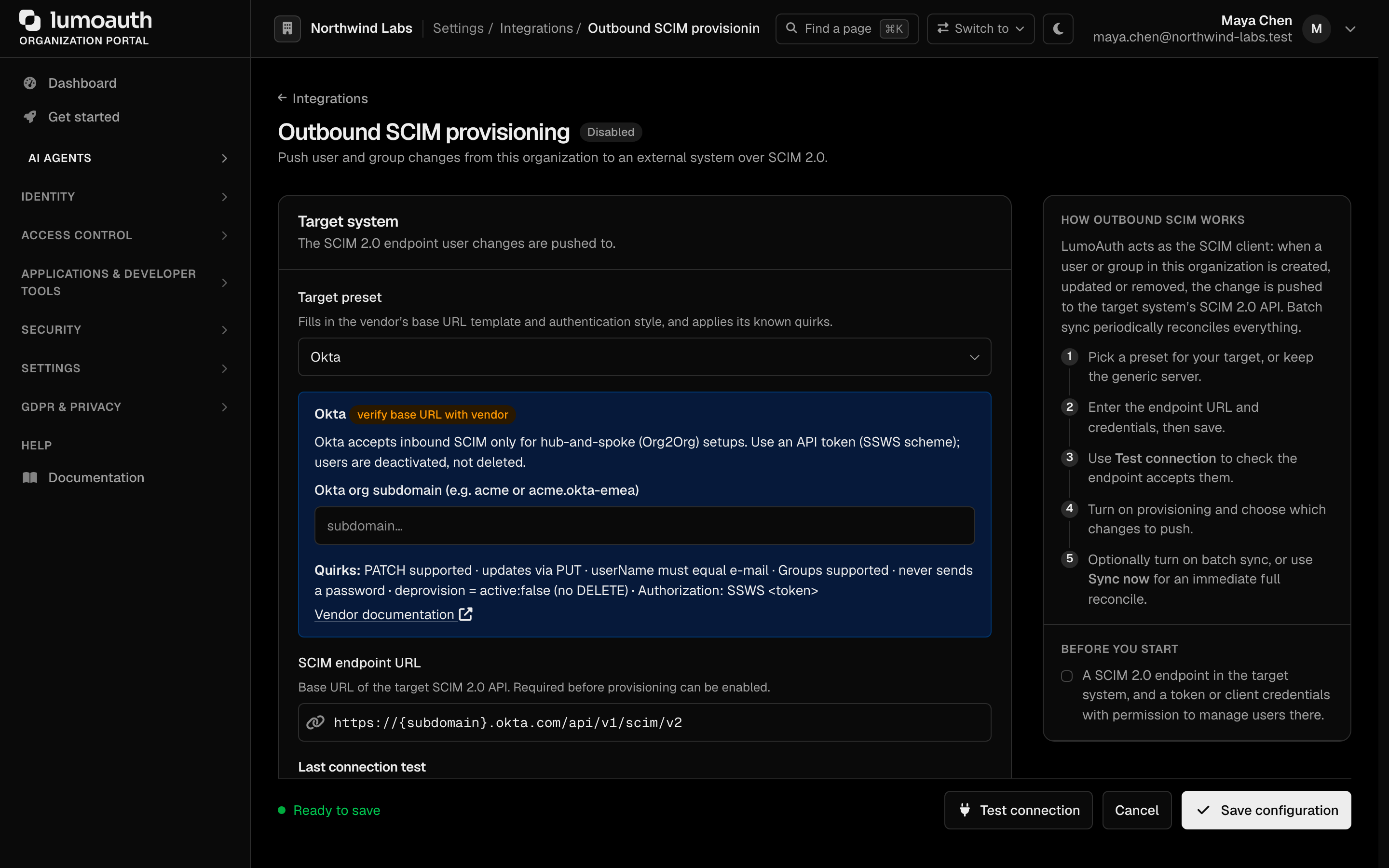
Task: Expand the GDPR & Privacy section
Action: click(x=125, y=407)
